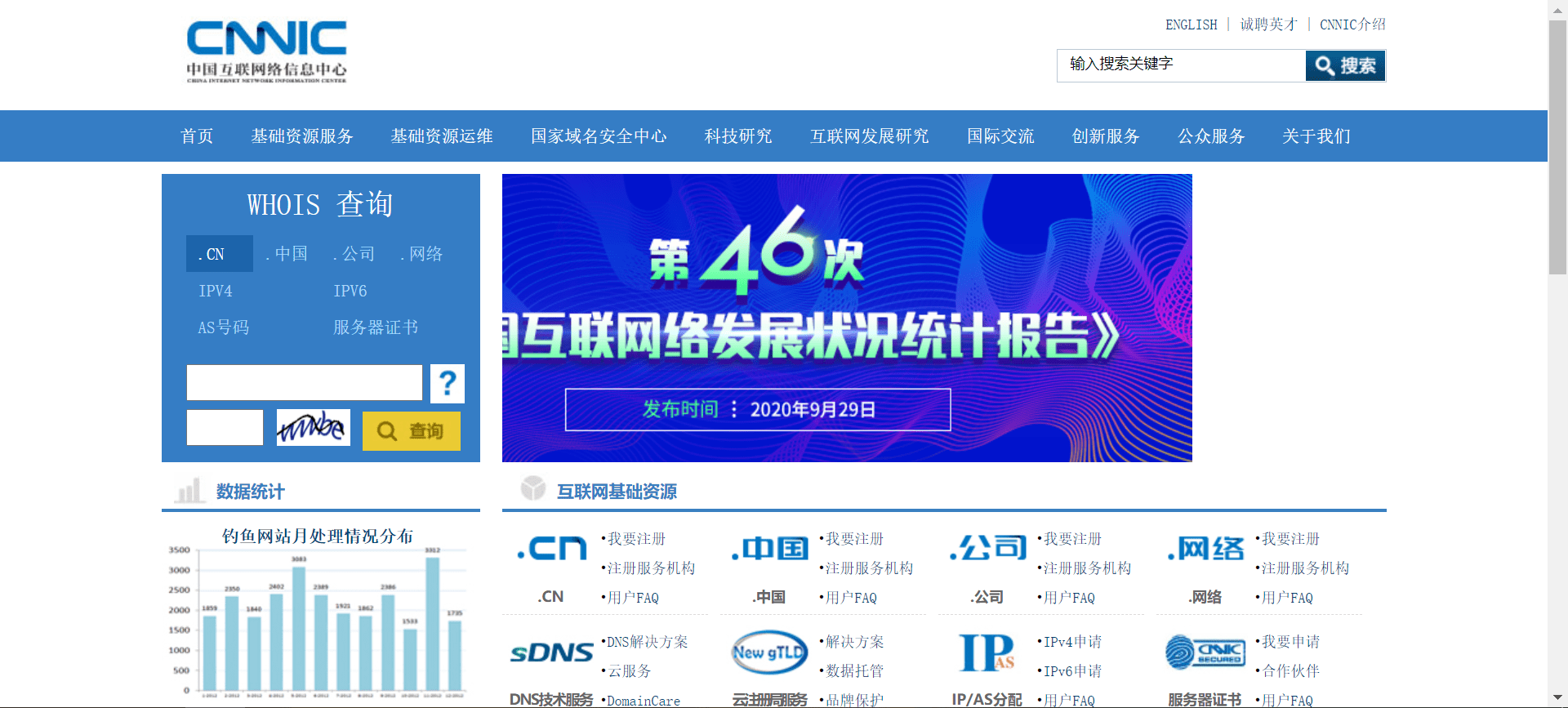Screen dimensions: 1568x708
Task: Open the 数据托管 link
Action: (x=854, y=671)
